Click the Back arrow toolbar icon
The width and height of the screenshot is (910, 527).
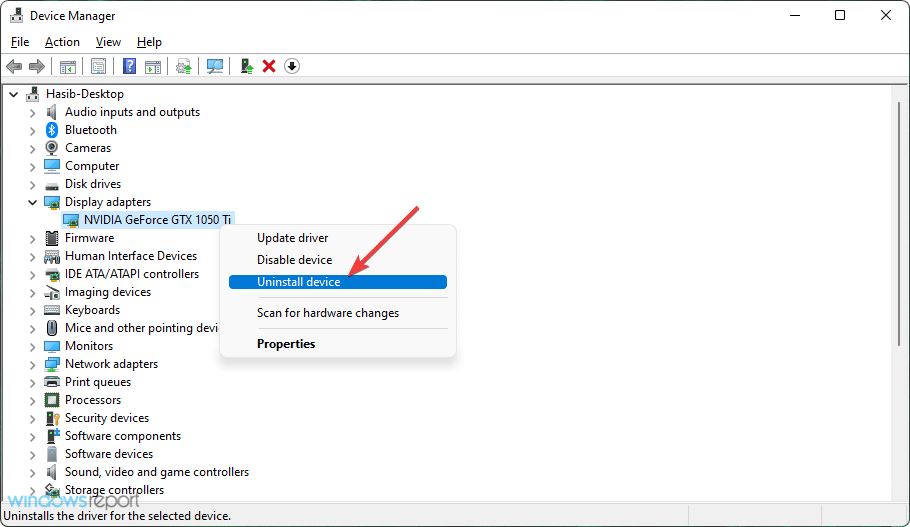(14, 66)
